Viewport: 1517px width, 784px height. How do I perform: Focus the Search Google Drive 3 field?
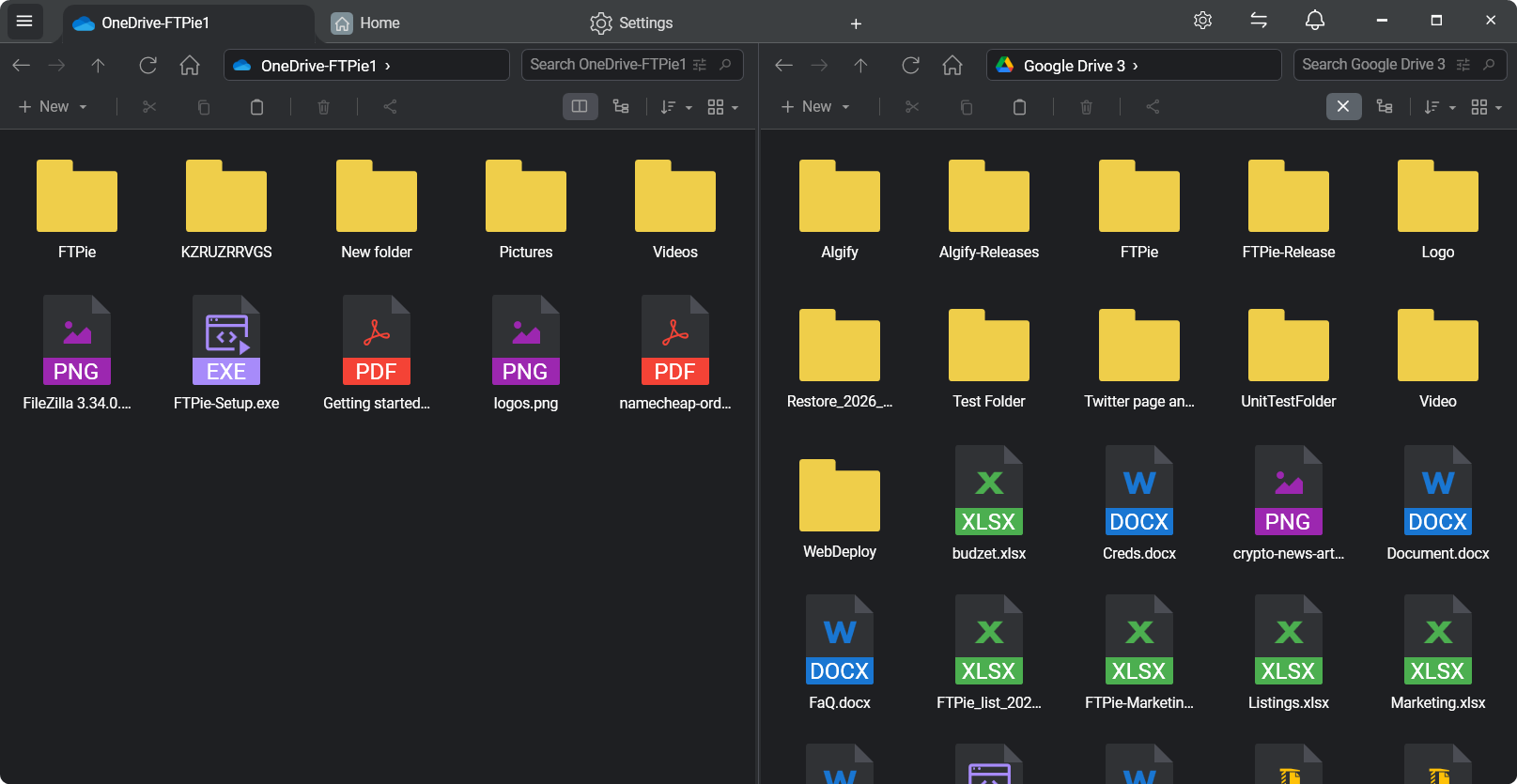[x=1373, y=65]
